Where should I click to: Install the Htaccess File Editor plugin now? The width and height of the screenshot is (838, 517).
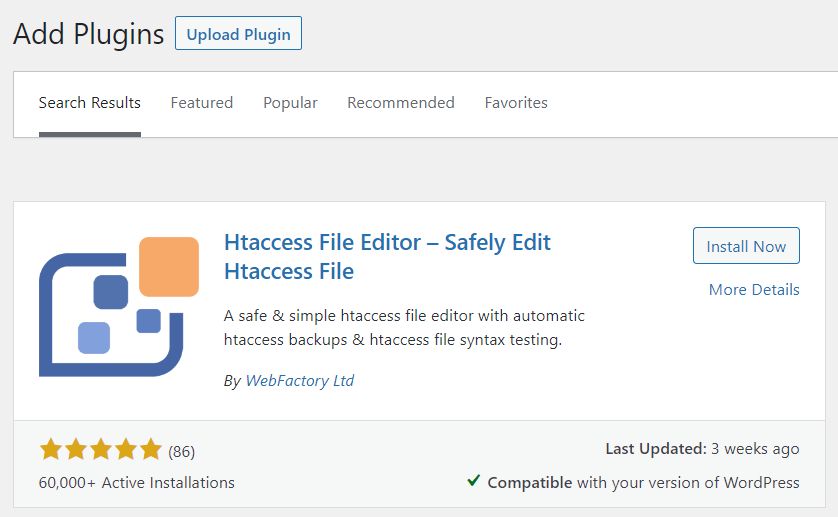(746, 246)
